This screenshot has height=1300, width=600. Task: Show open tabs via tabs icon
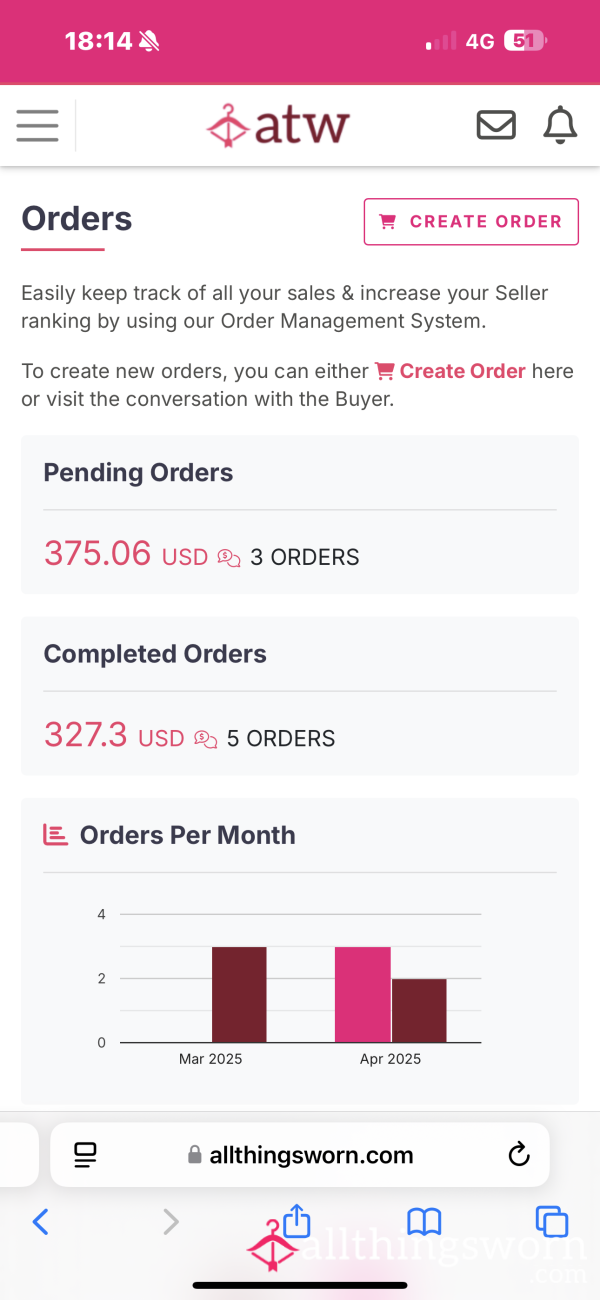(x=551, y=1221)
